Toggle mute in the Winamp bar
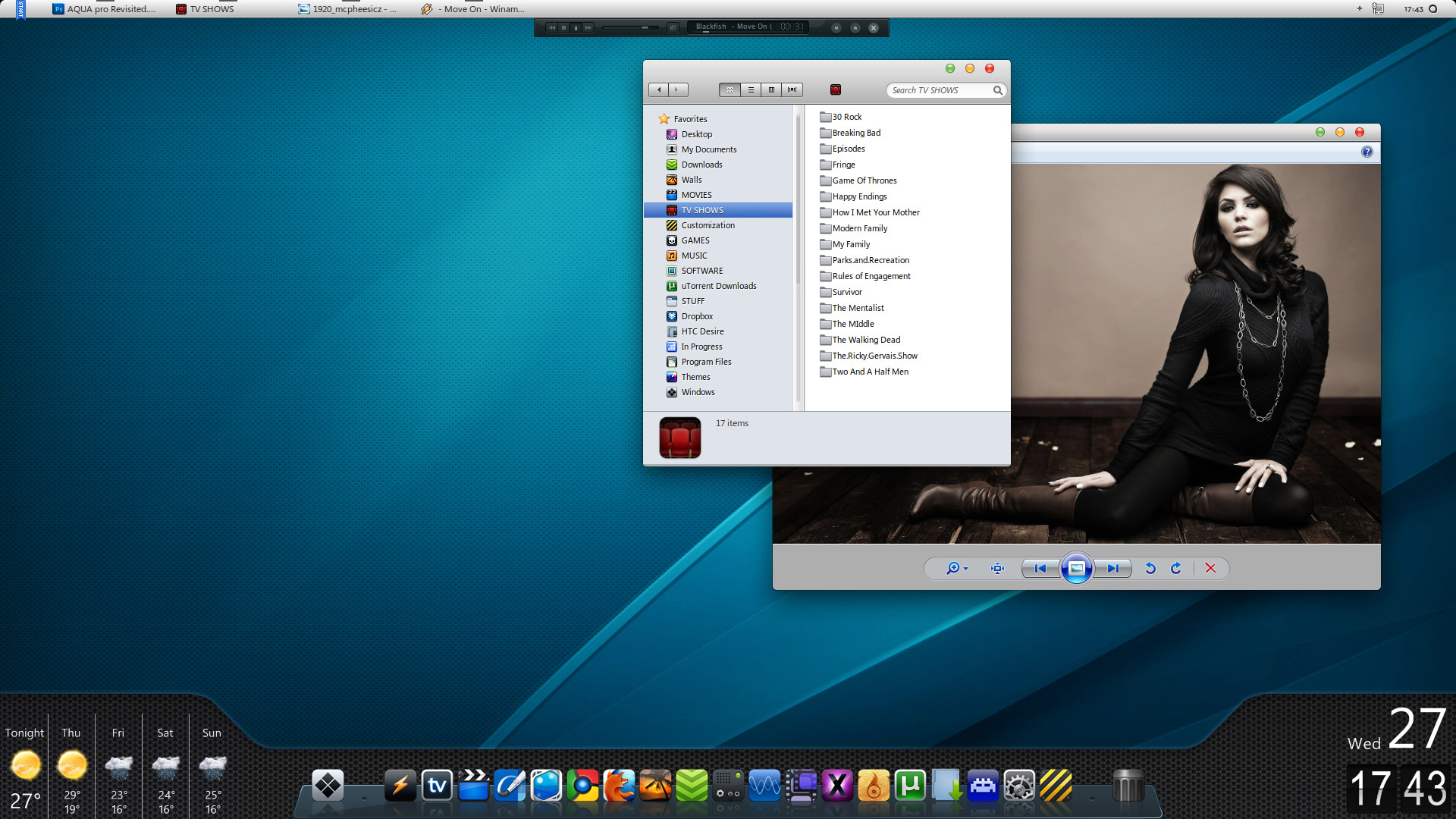 click(x=673, y=27)
